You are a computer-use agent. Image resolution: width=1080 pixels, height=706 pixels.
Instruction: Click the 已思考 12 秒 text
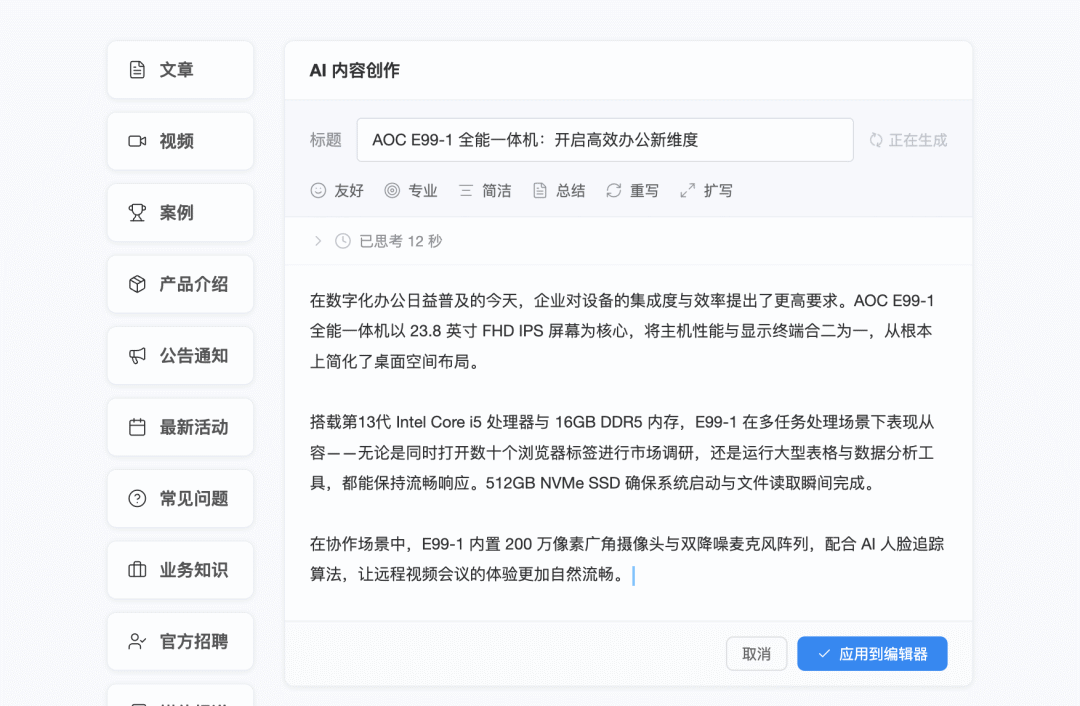point(401,241)
